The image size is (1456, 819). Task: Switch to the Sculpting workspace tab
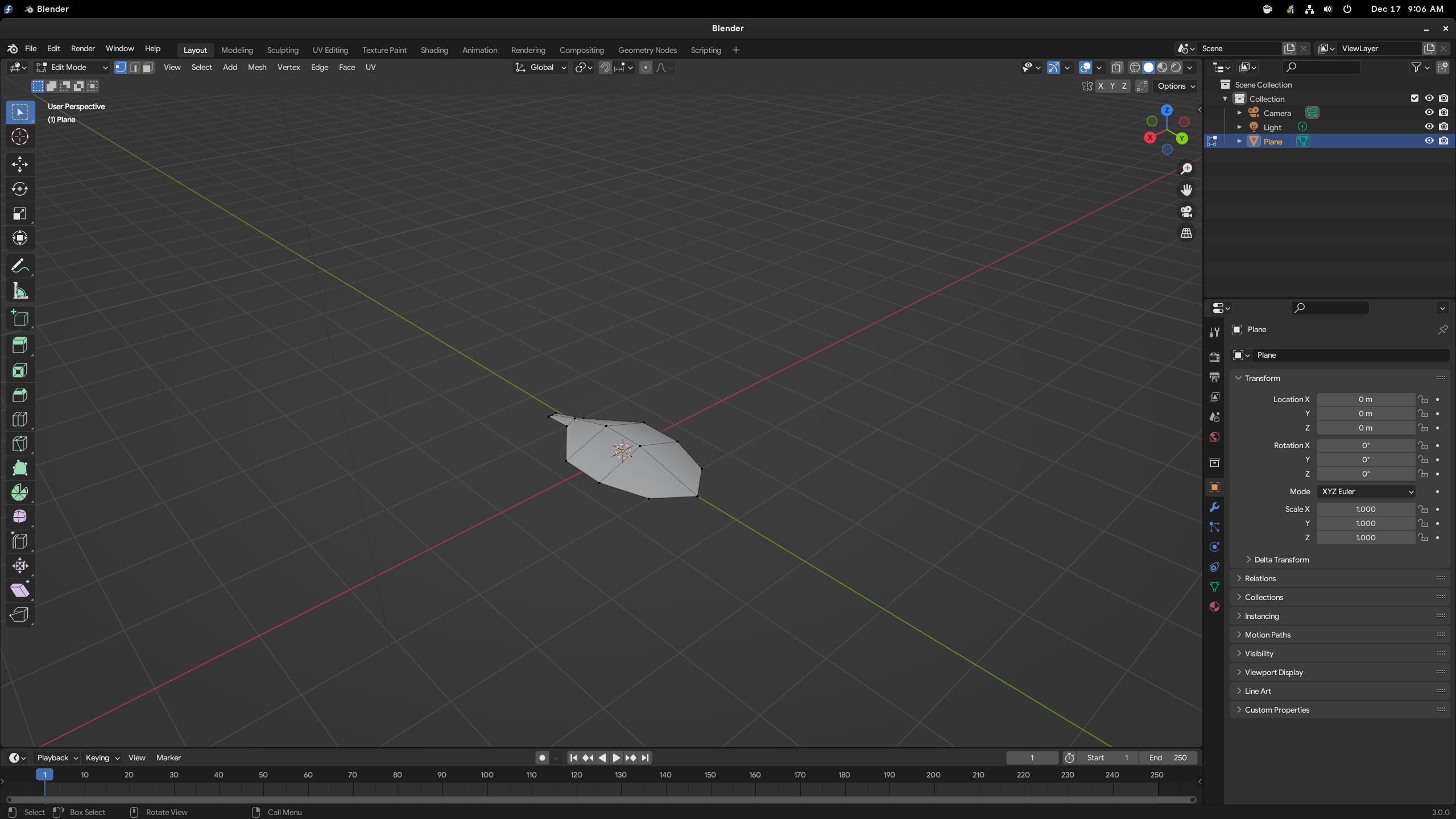click(283, 50)
